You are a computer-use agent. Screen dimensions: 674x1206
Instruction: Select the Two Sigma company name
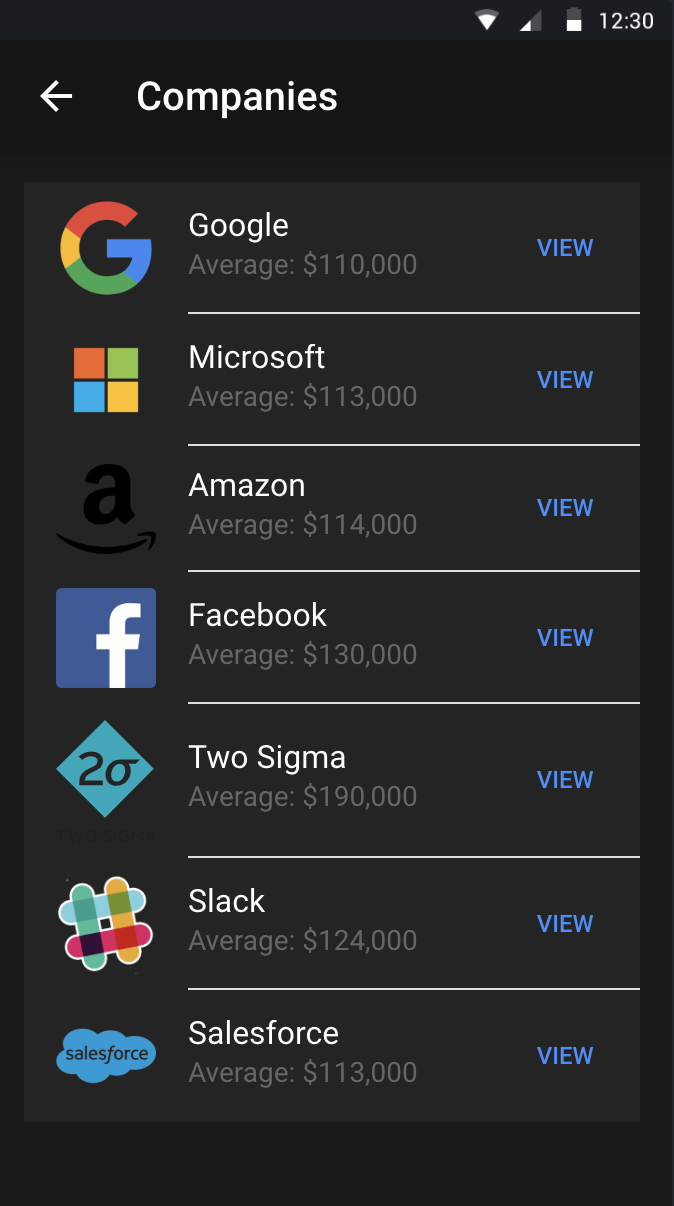tap(267, 758)
